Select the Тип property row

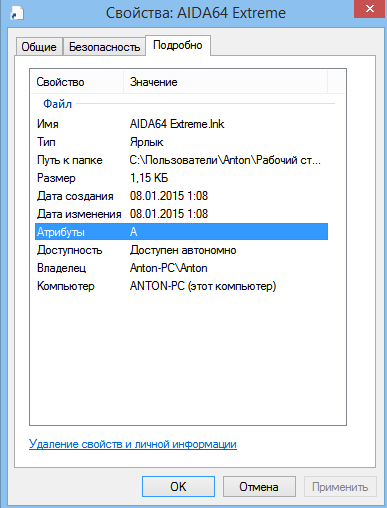[181, 142]
